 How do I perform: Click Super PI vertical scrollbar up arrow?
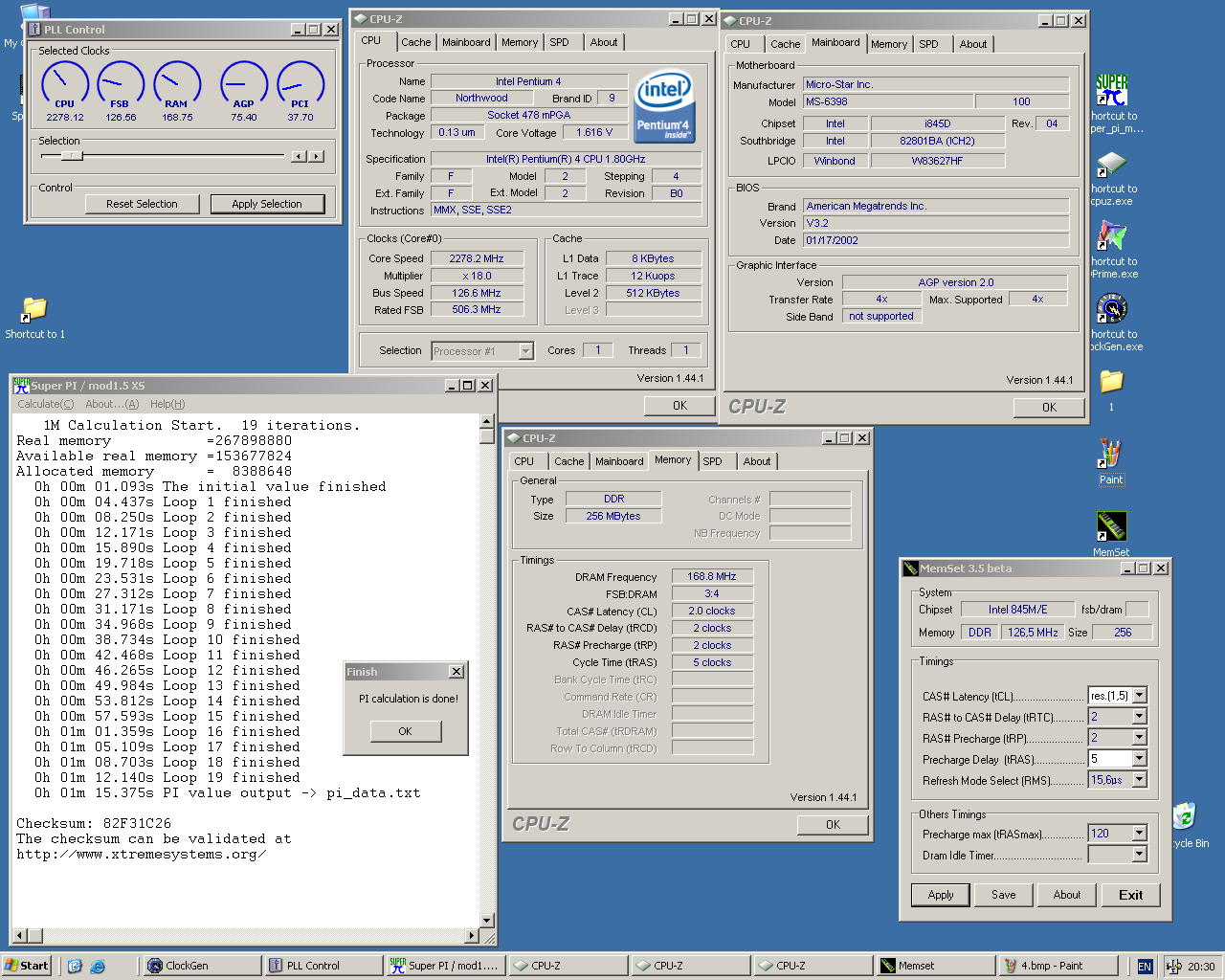[x=486, y=421]
